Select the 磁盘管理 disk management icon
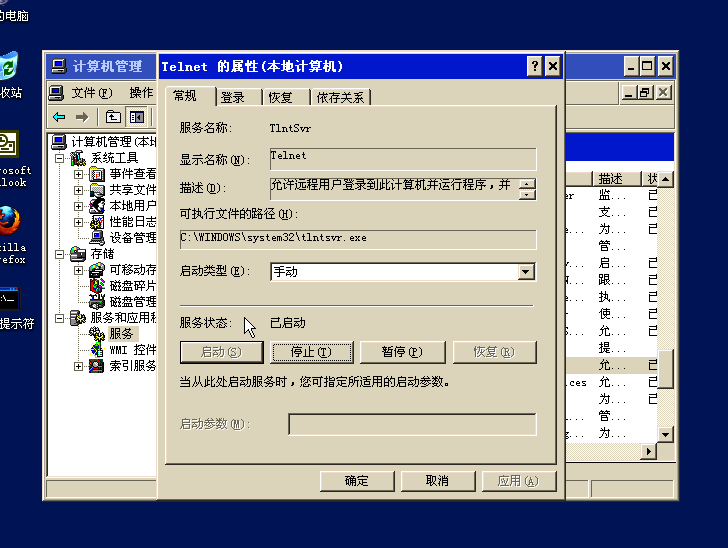The width and height of the screenshot is (728, 548). [x=97, y=302]
